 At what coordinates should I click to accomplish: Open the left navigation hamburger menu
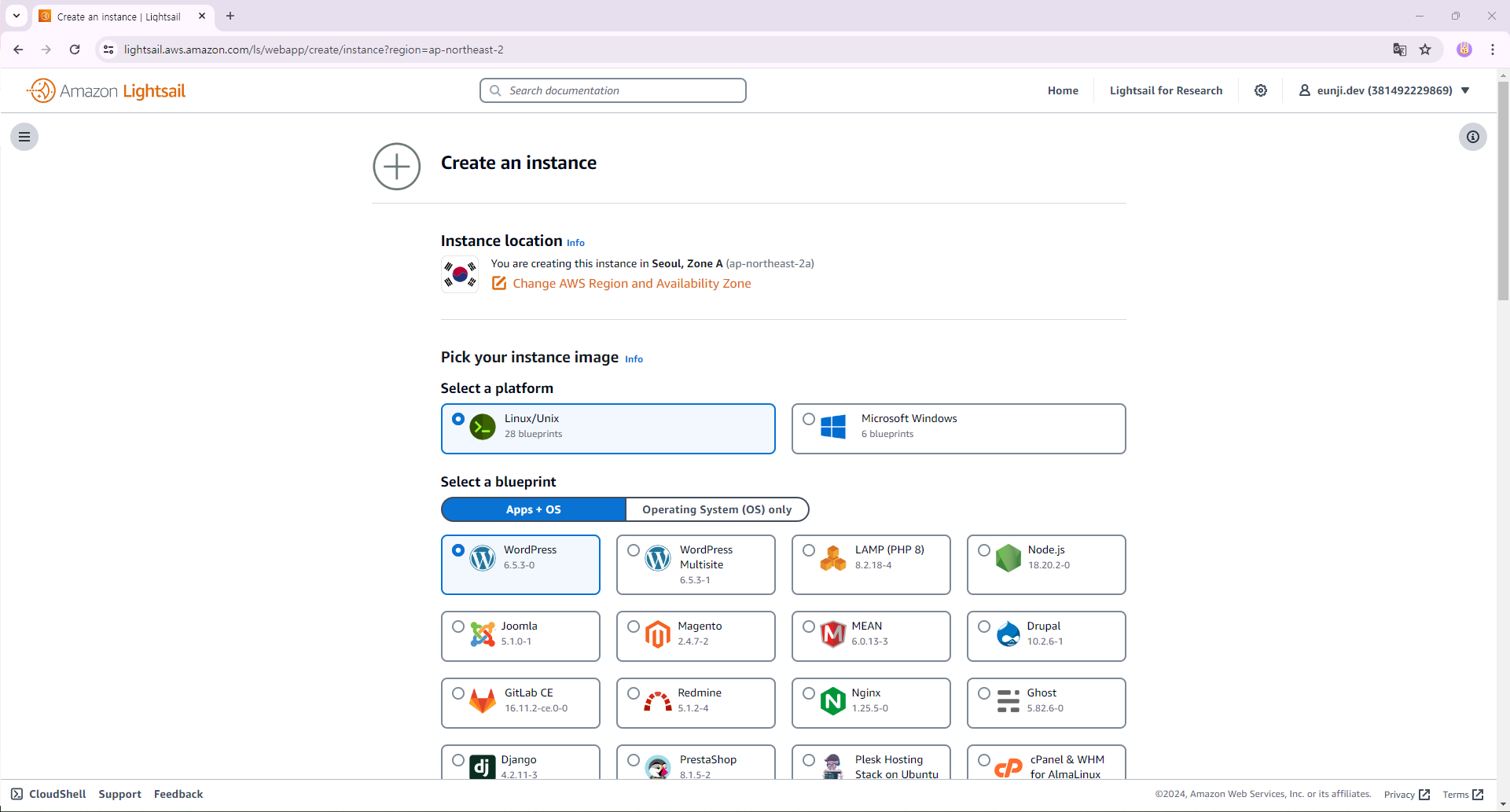coord(24,137)
